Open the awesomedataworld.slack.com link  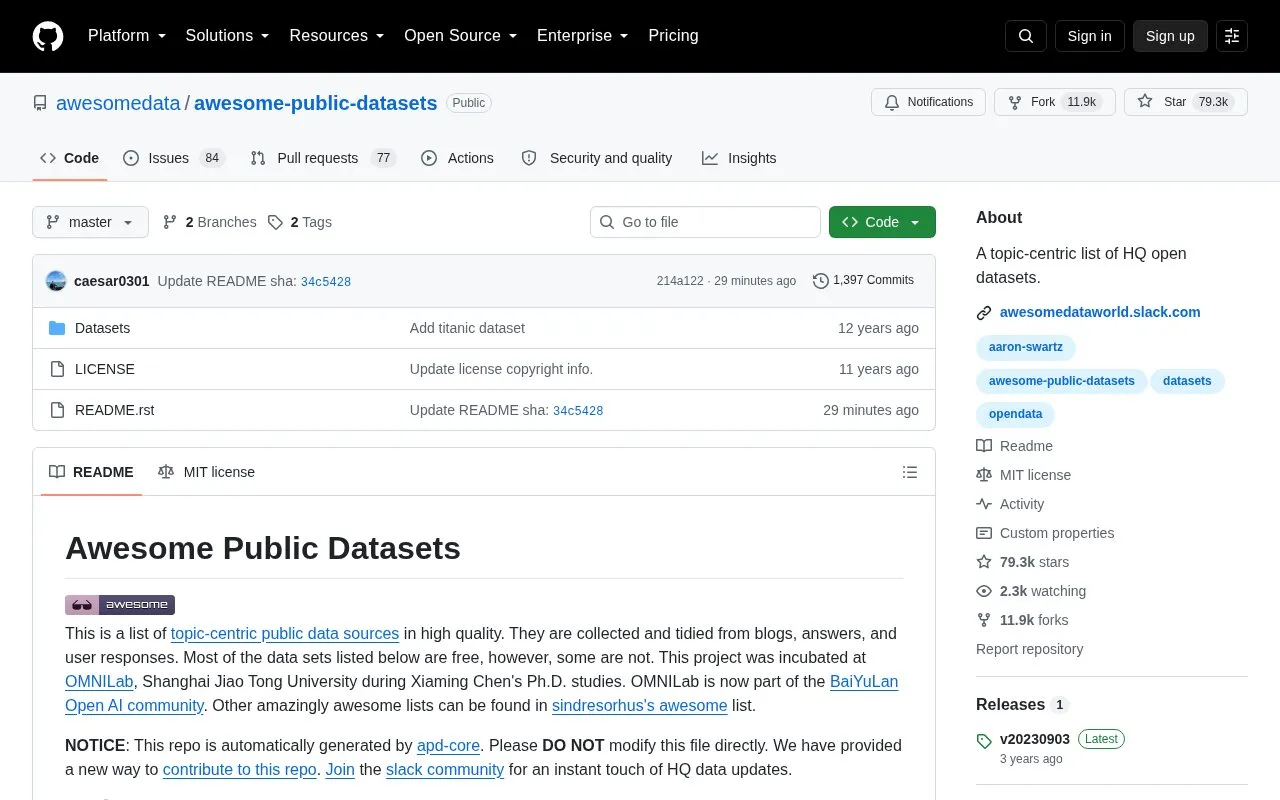[1100, 312]
